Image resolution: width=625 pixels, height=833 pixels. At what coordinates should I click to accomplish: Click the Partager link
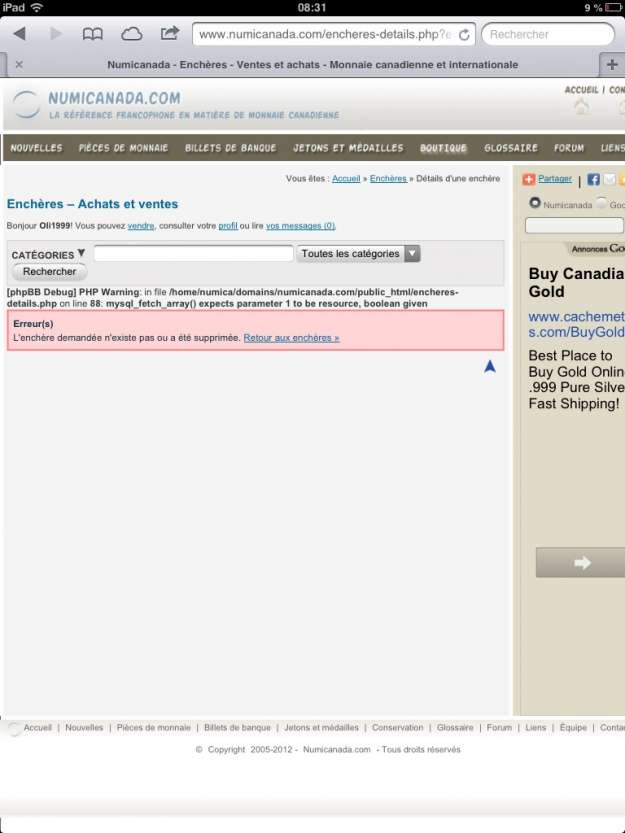(555, 178)
